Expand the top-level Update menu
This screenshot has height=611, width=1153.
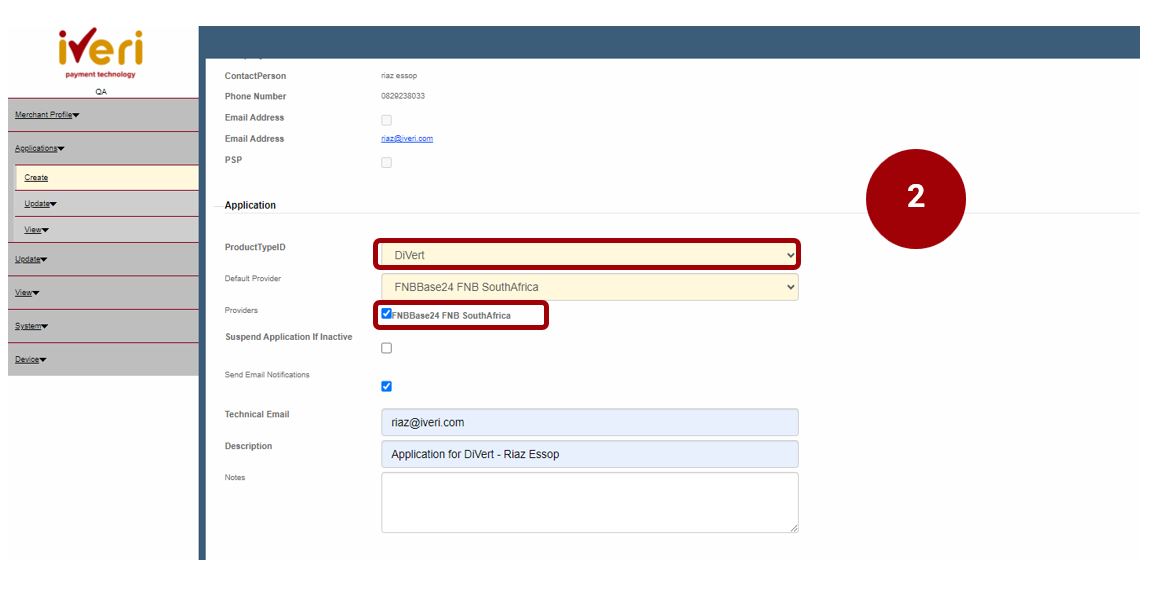coord(31,260)
